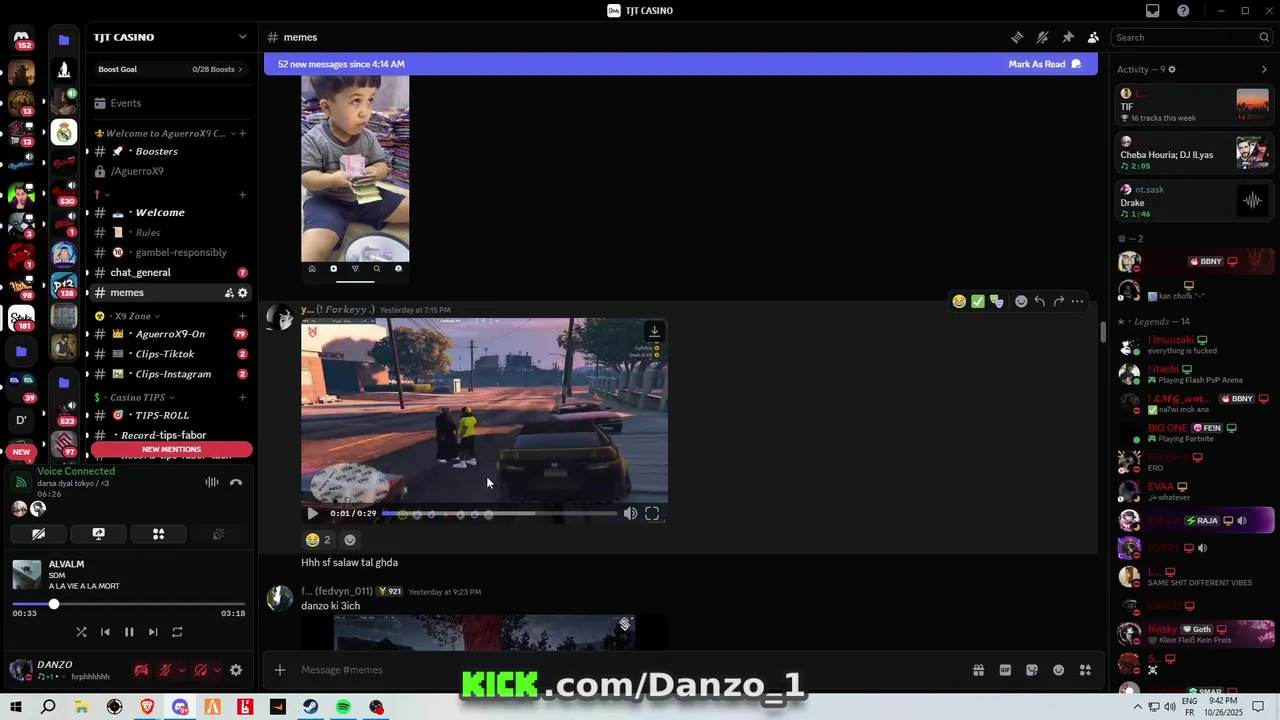Toggle the joy reaction with count 2
The height and width of the screenshot is (720, 1280).
click(x=318, y=540)
